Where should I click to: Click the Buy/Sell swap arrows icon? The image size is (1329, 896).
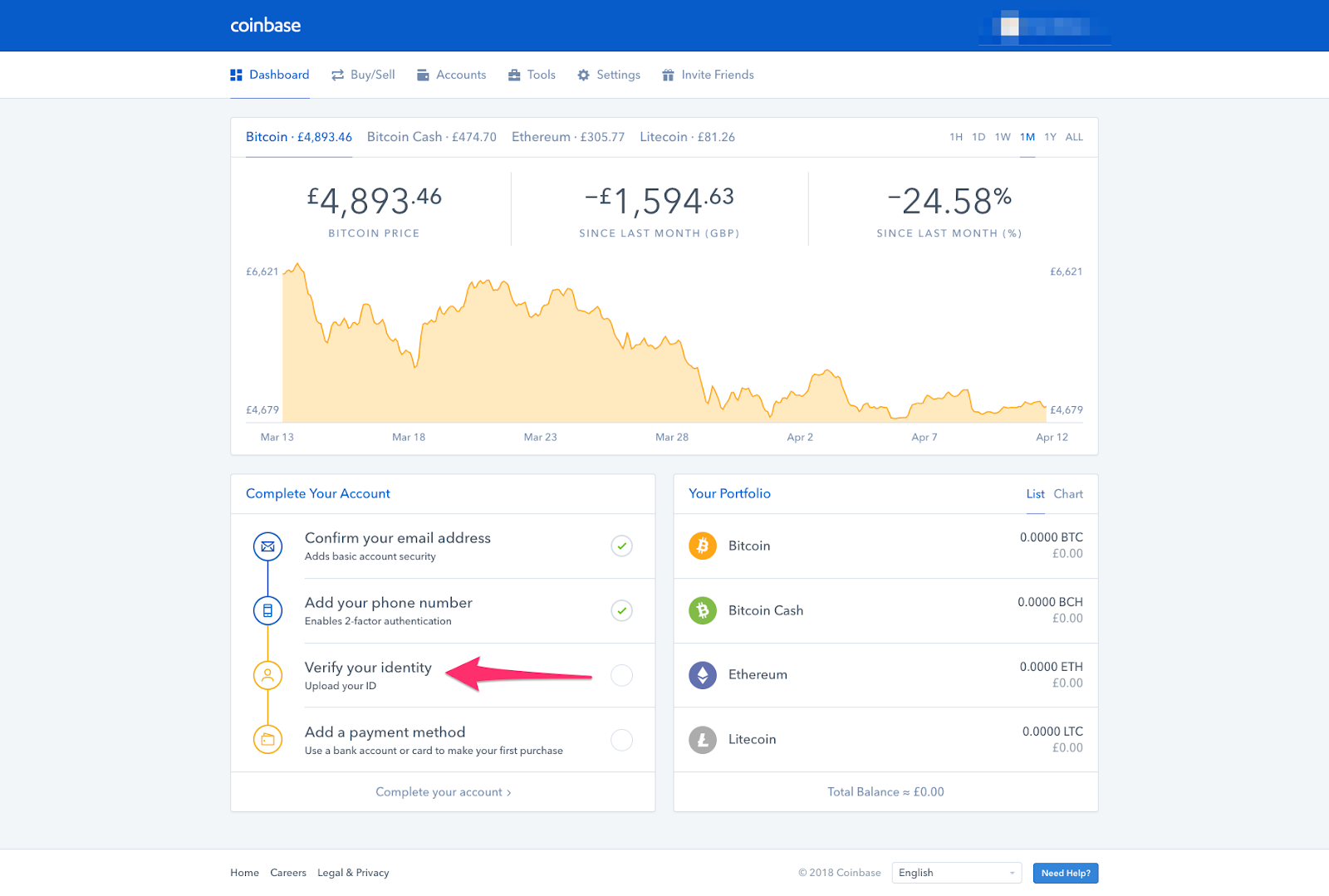click(x=337, y=75)
